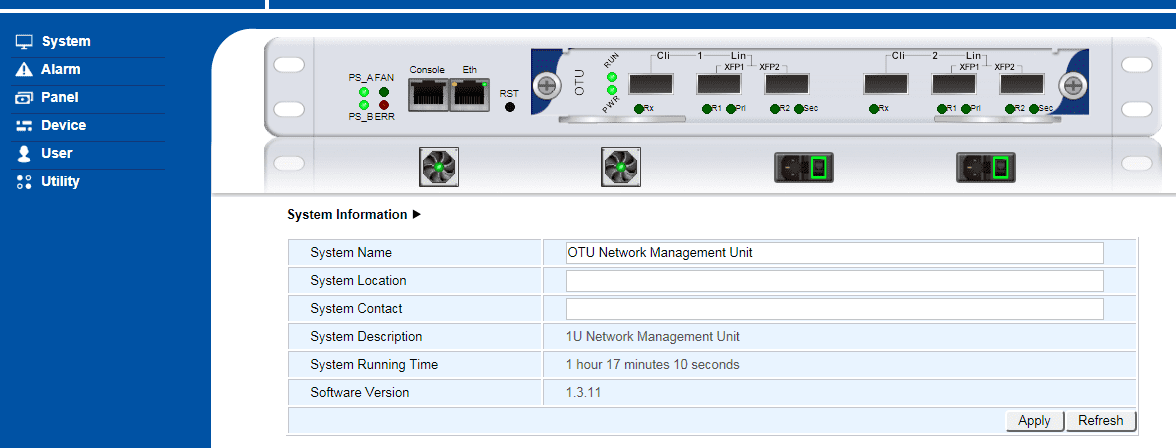Viewport: 1176px width, 448px height.
Task: Click the System Contact input field
Action: click(x=834, y=309)
